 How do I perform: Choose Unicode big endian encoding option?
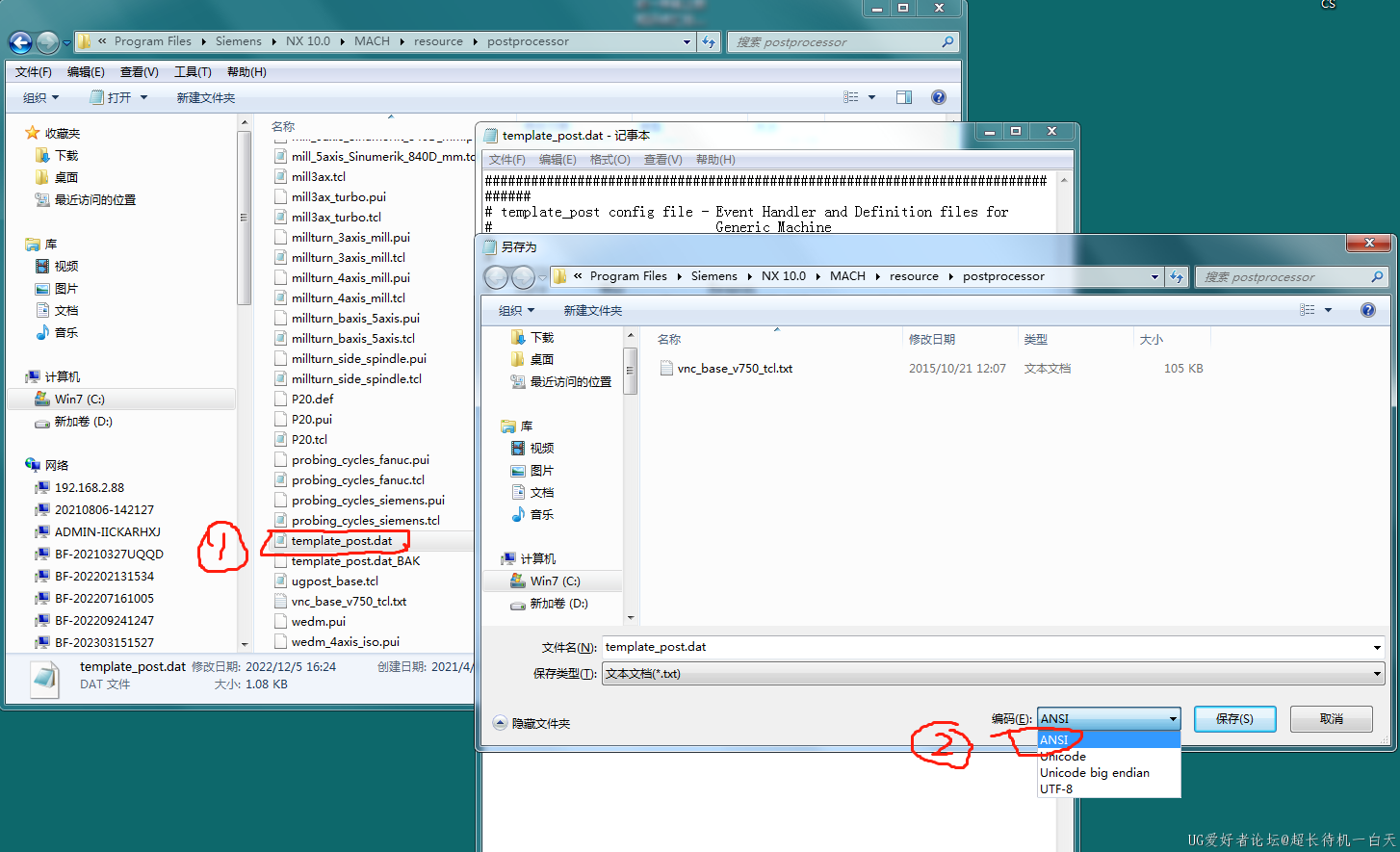pos(1108,772)
